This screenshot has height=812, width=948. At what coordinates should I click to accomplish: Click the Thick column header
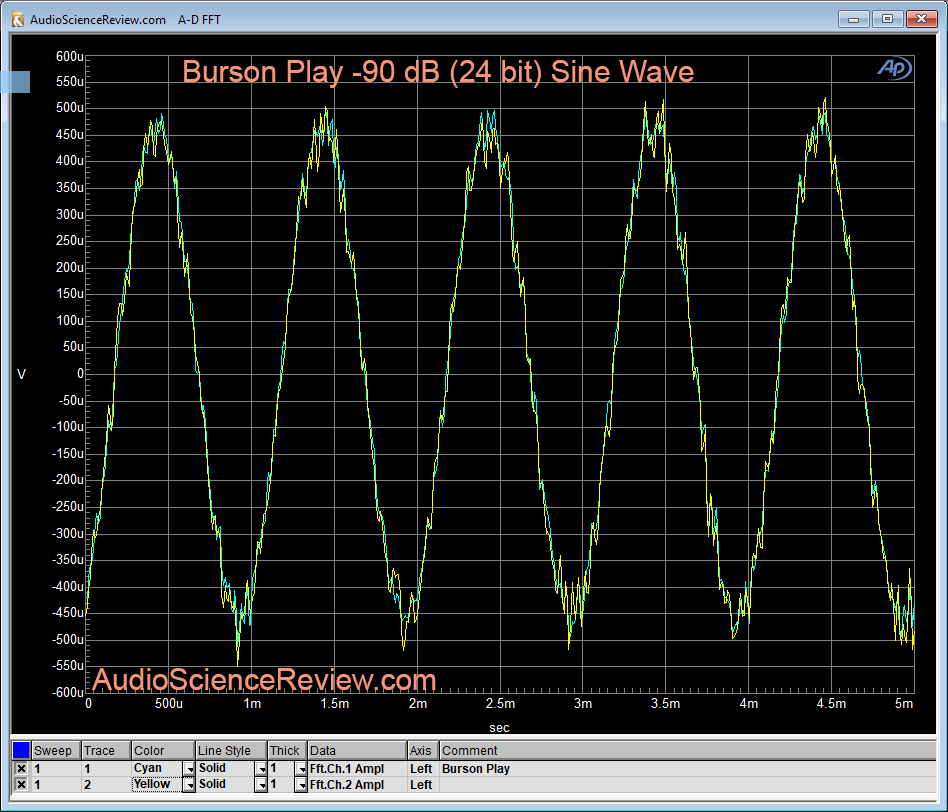coord(287,750)
